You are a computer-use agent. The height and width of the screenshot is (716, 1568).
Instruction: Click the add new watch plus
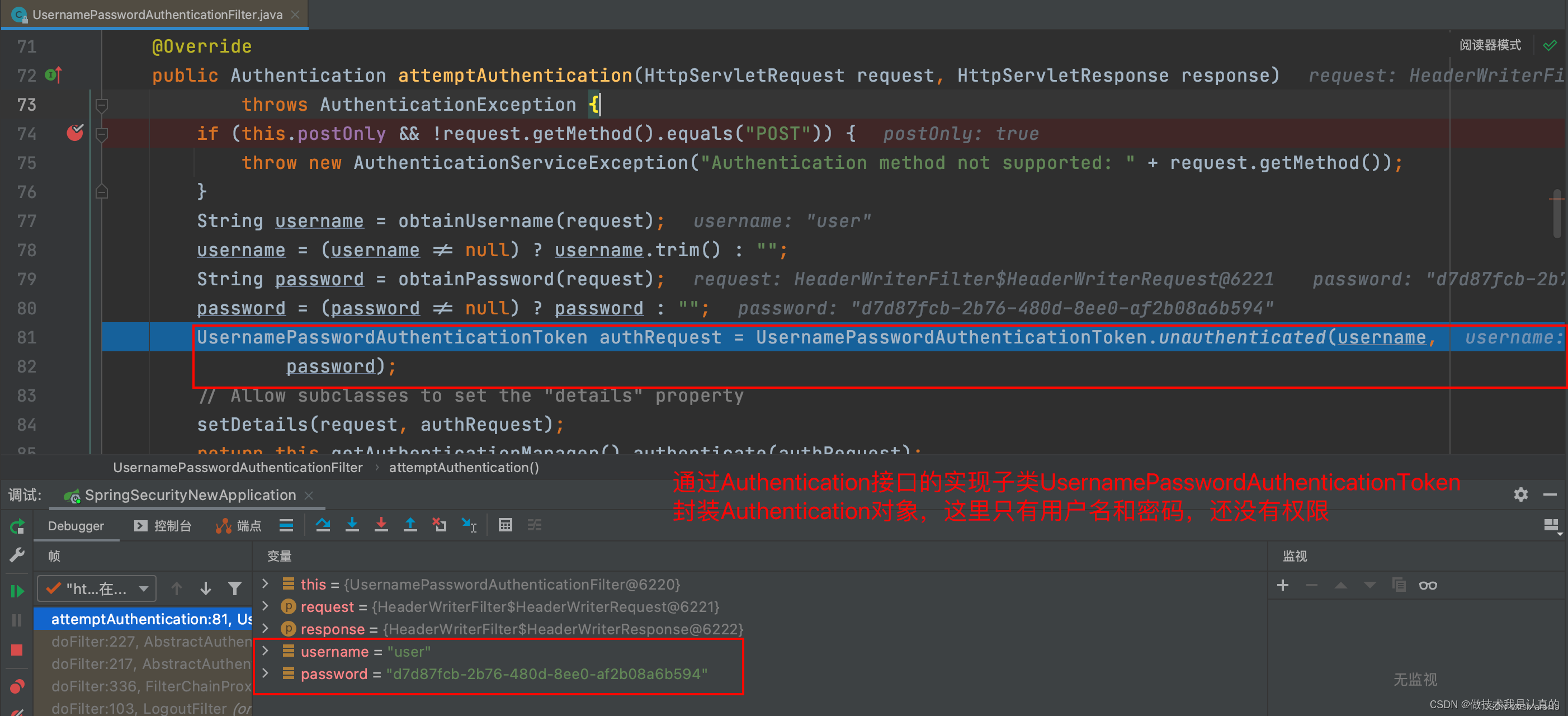pyautogui.click(x=1282, y=585)
